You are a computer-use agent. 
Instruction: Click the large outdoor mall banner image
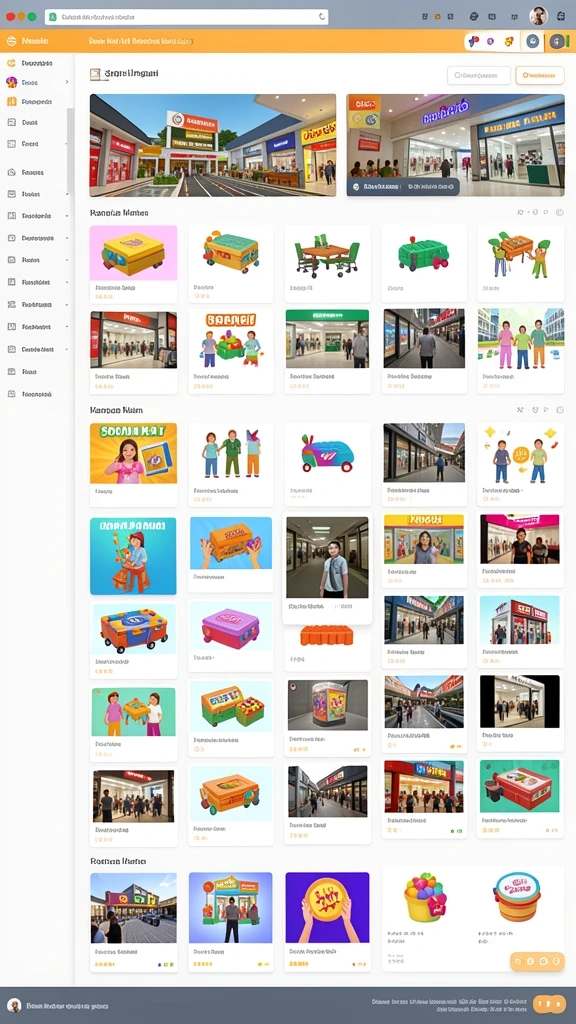click(x=213, y=145)
